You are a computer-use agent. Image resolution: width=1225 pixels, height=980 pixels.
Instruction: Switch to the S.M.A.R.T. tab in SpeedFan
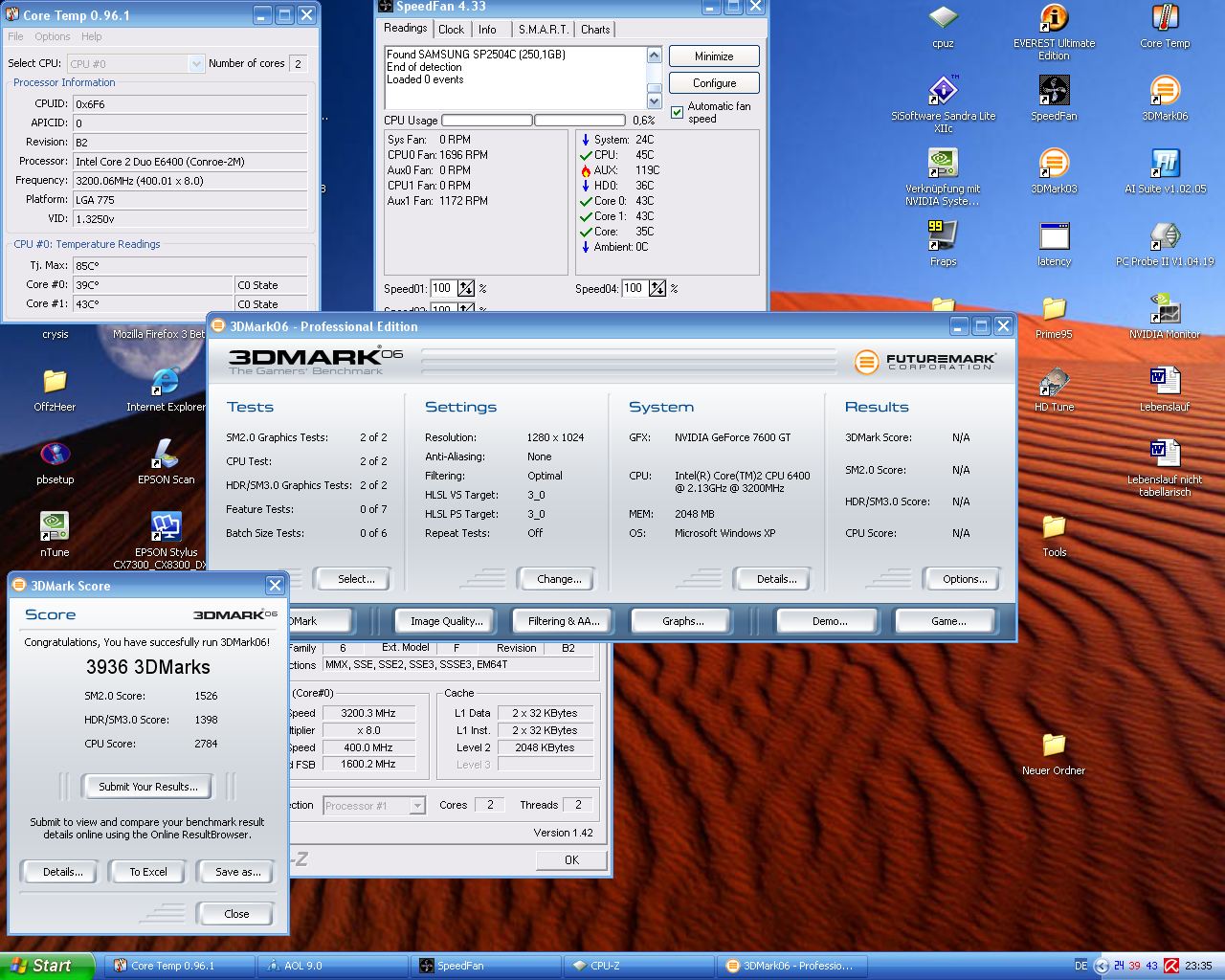click(x=543, y=30)
